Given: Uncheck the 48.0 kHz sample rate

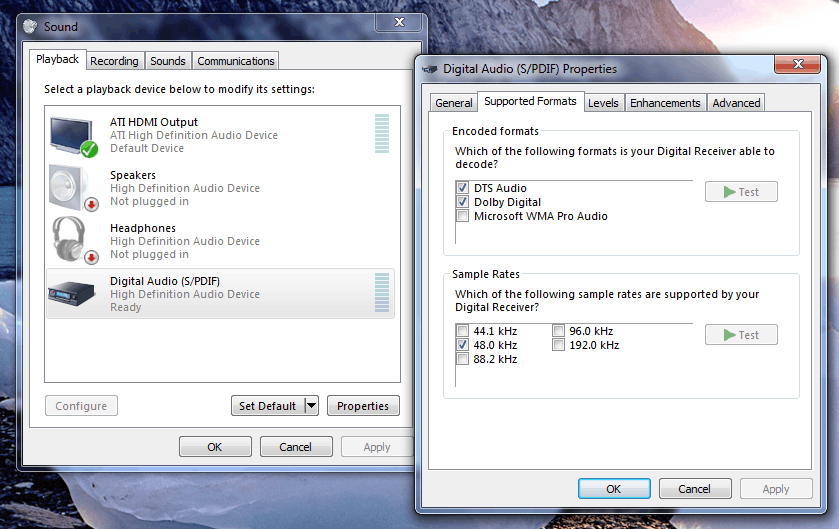Looking at the screenshot, I should 462,344.
